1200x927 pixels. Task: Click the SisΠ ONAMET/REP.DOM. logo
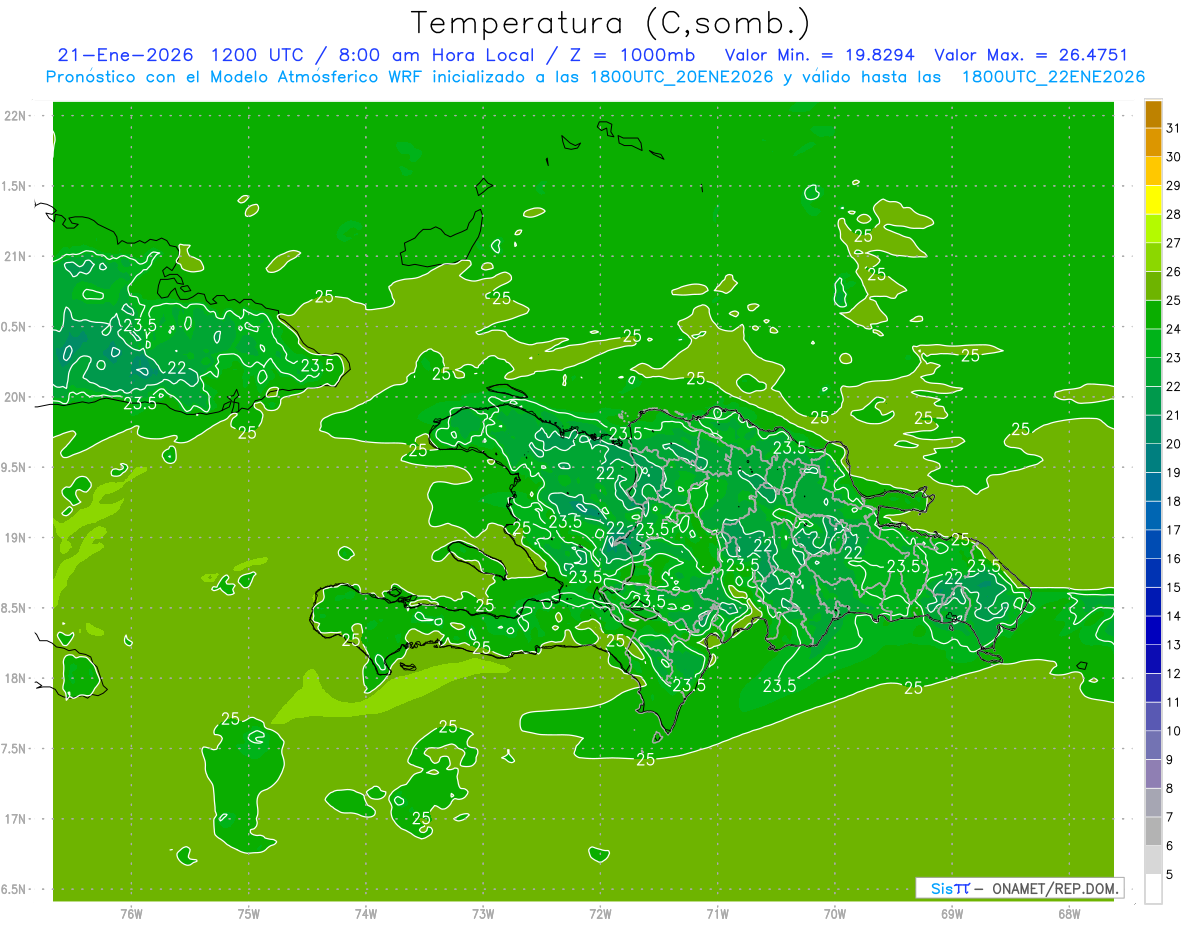1018,888
